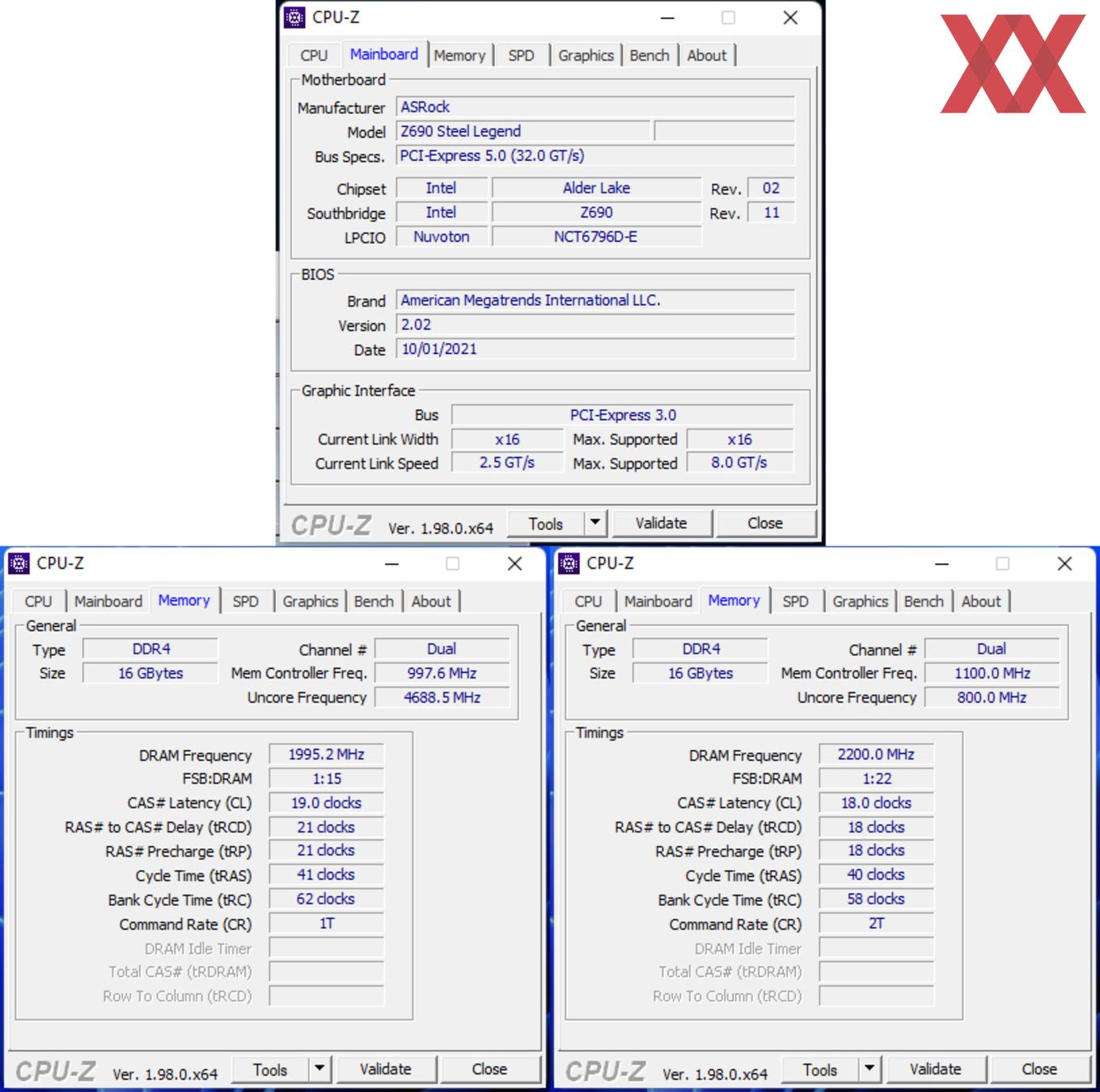1100x1092 pixels.
Task: Click Tools button in left Memory window
Action: pos(270,1069)
